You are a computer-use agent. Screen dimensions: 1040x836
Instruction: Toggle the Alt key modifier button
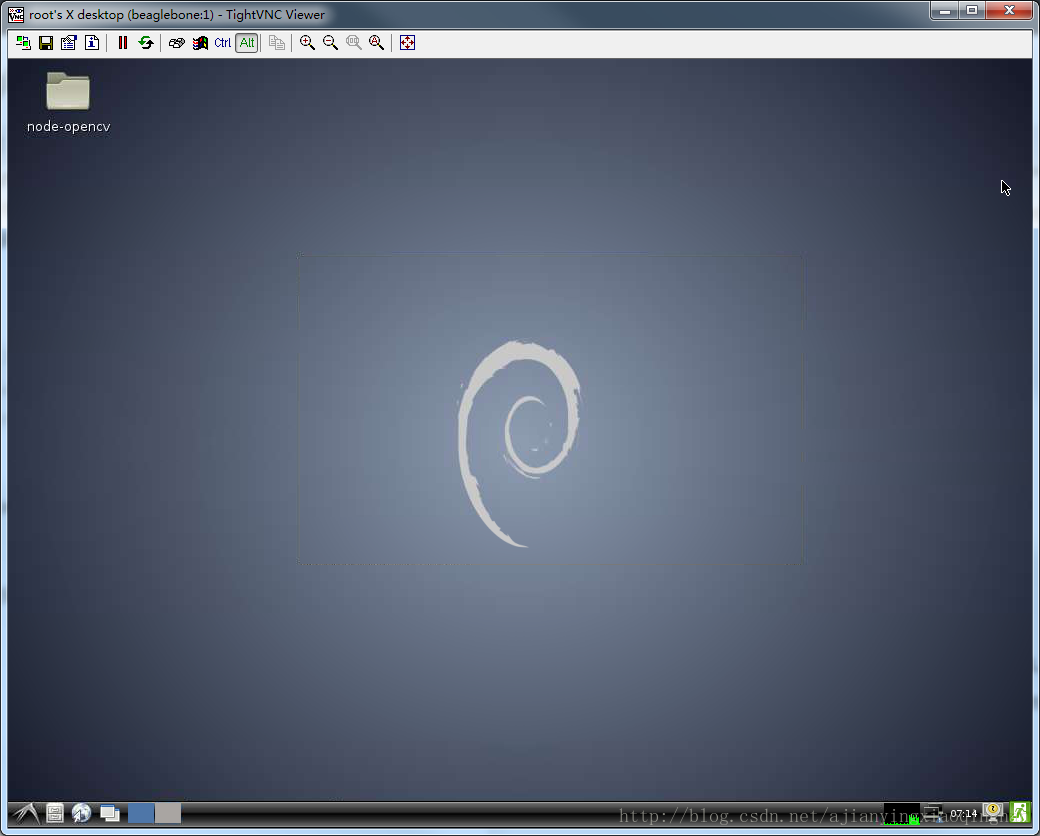point(247,43)
